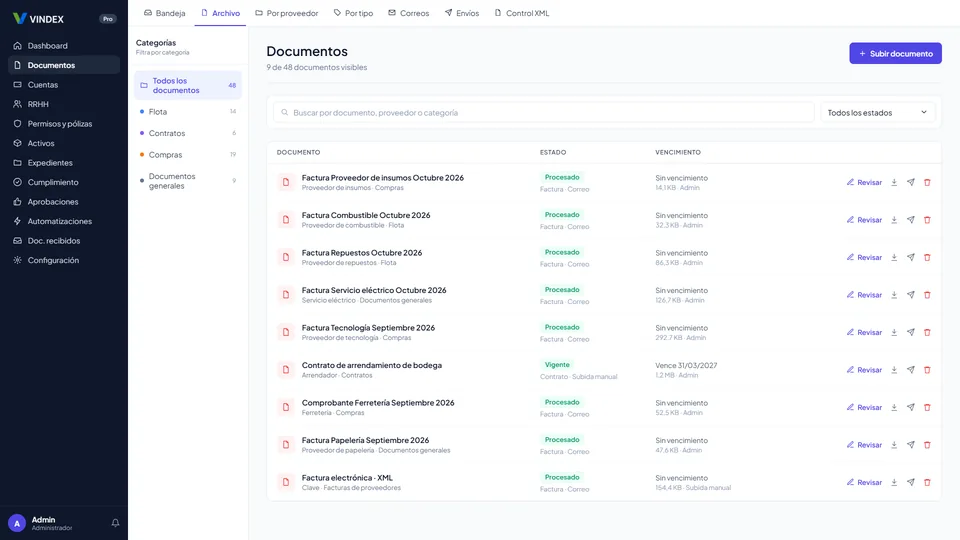Revisar Factura Proveedor de insumos Octubre 2026
This screenshot has height=540, width=960.
point(864,182)
